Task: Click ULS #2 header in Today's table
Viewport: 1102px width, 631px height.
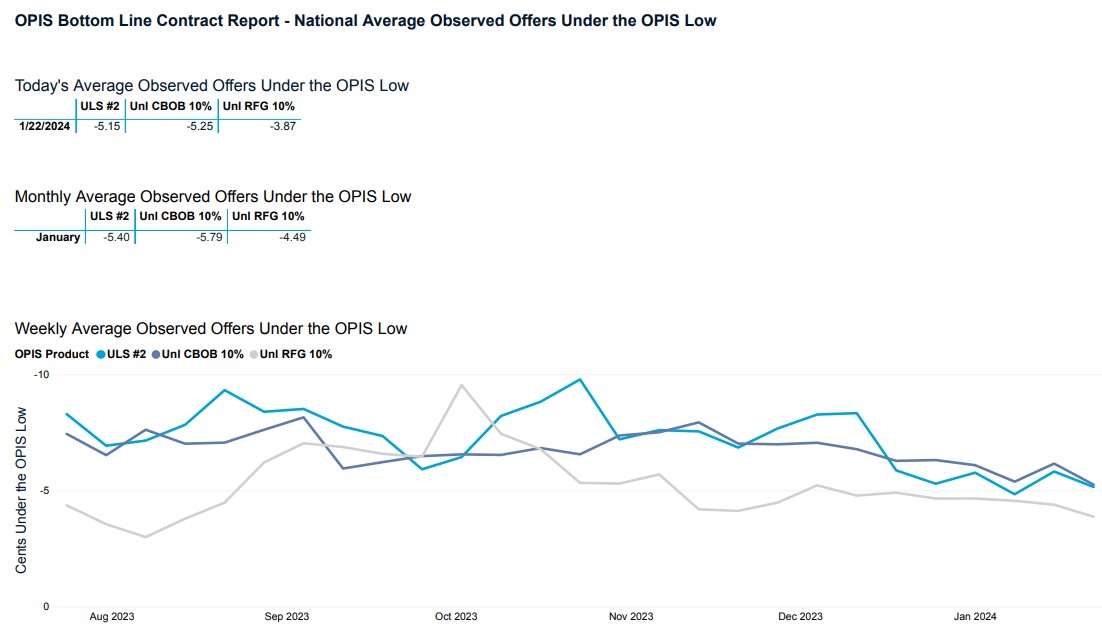Action: [x=100, y=106]
